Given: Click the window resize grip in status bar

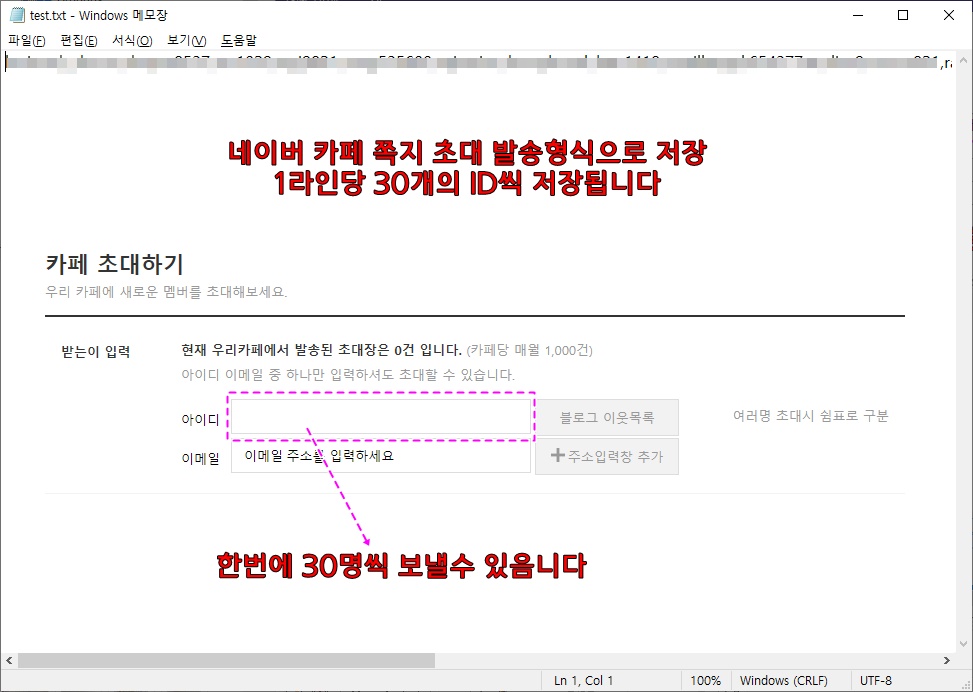Looking at the screenshot, I should click(966, 685).
